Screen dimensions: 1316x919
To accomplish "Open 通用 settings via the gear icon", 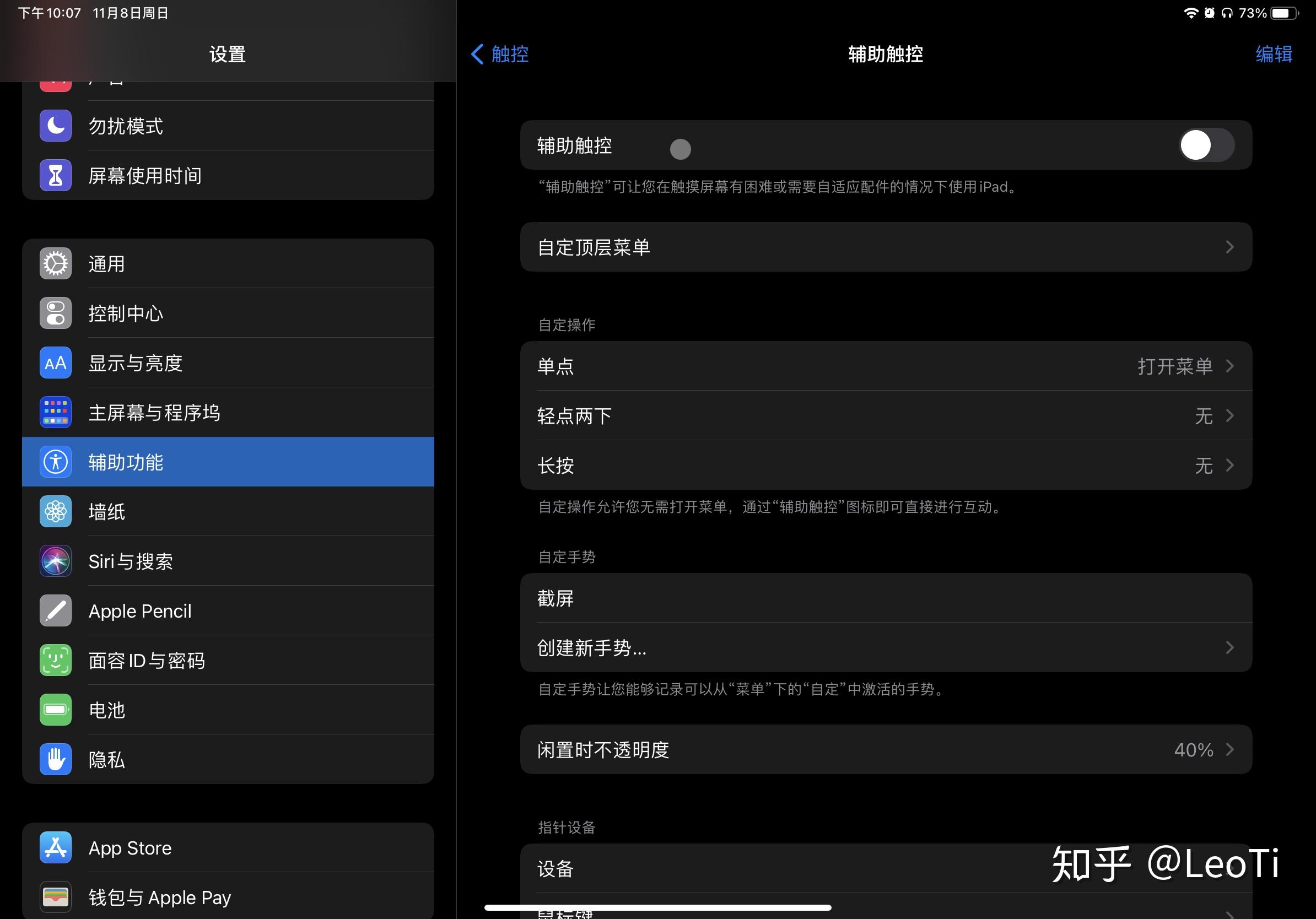I will (x=55, y=263).
